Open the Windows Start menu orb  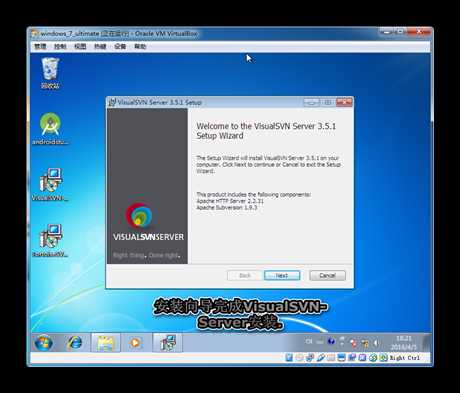(x=44, y=343)
